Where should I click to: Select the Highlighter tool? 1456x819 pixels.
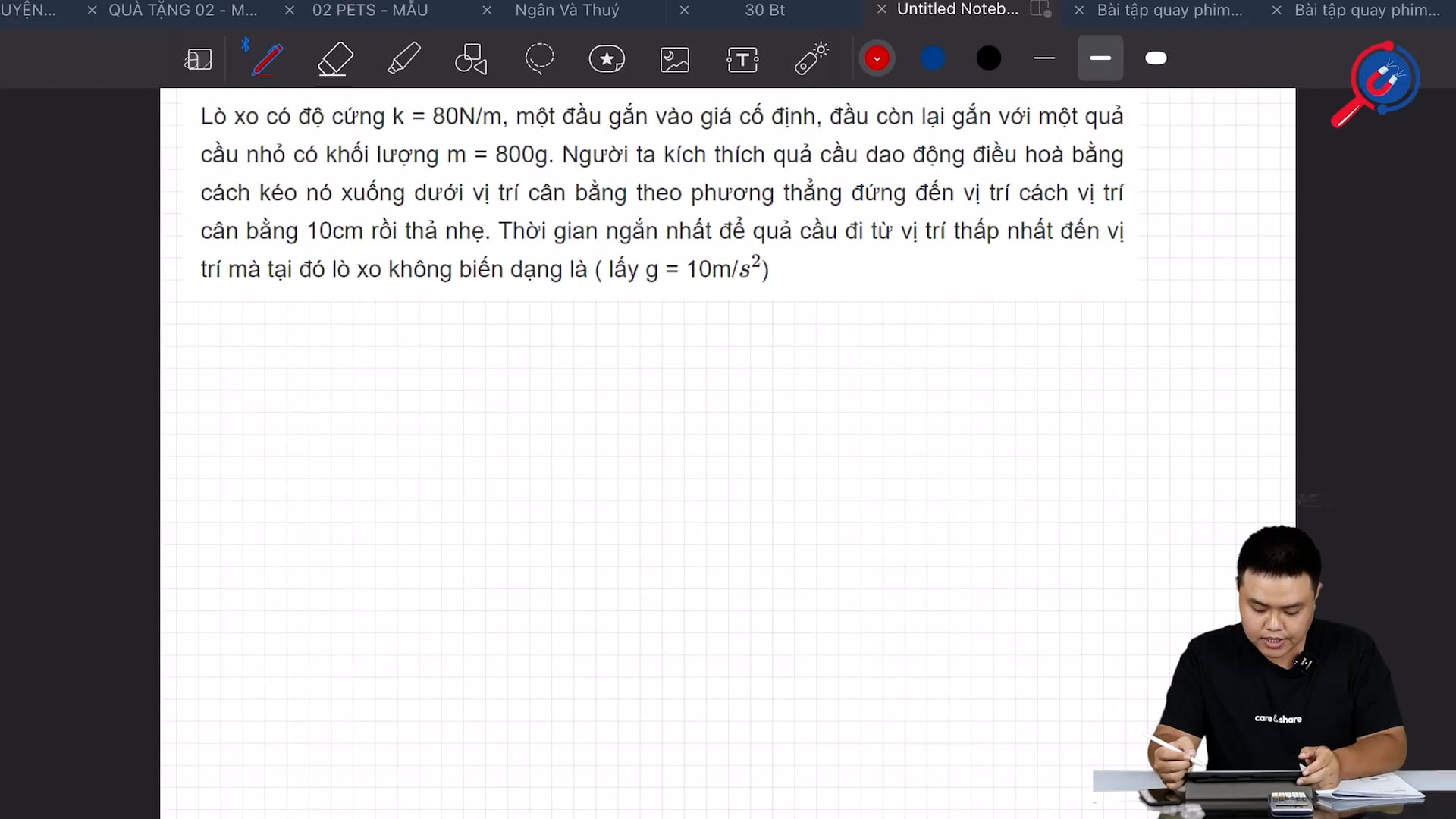click(403, 59)
